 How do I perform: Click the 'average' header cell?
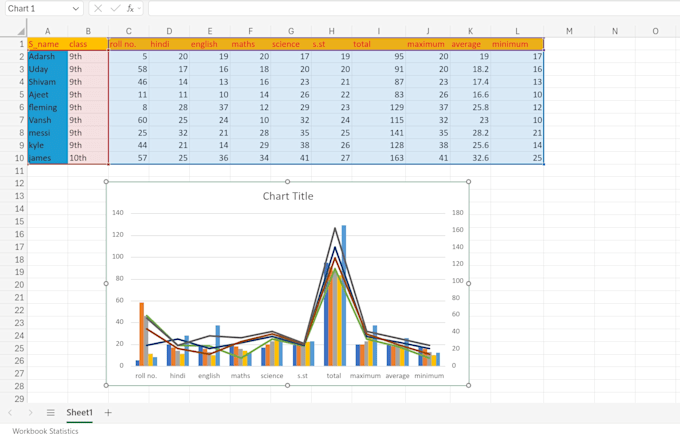(471, 44)
